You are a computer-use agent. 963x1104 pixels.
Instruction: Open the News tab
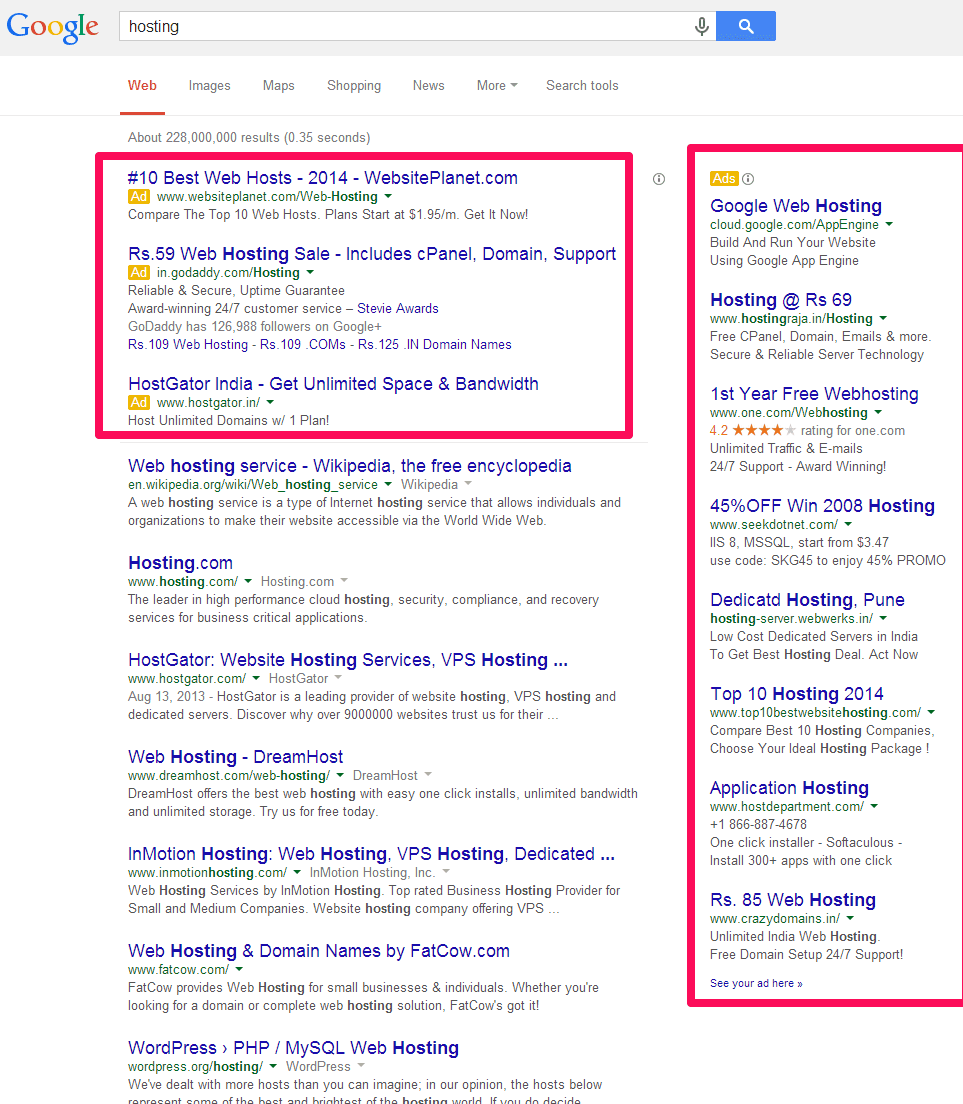(x=429, y=85)
